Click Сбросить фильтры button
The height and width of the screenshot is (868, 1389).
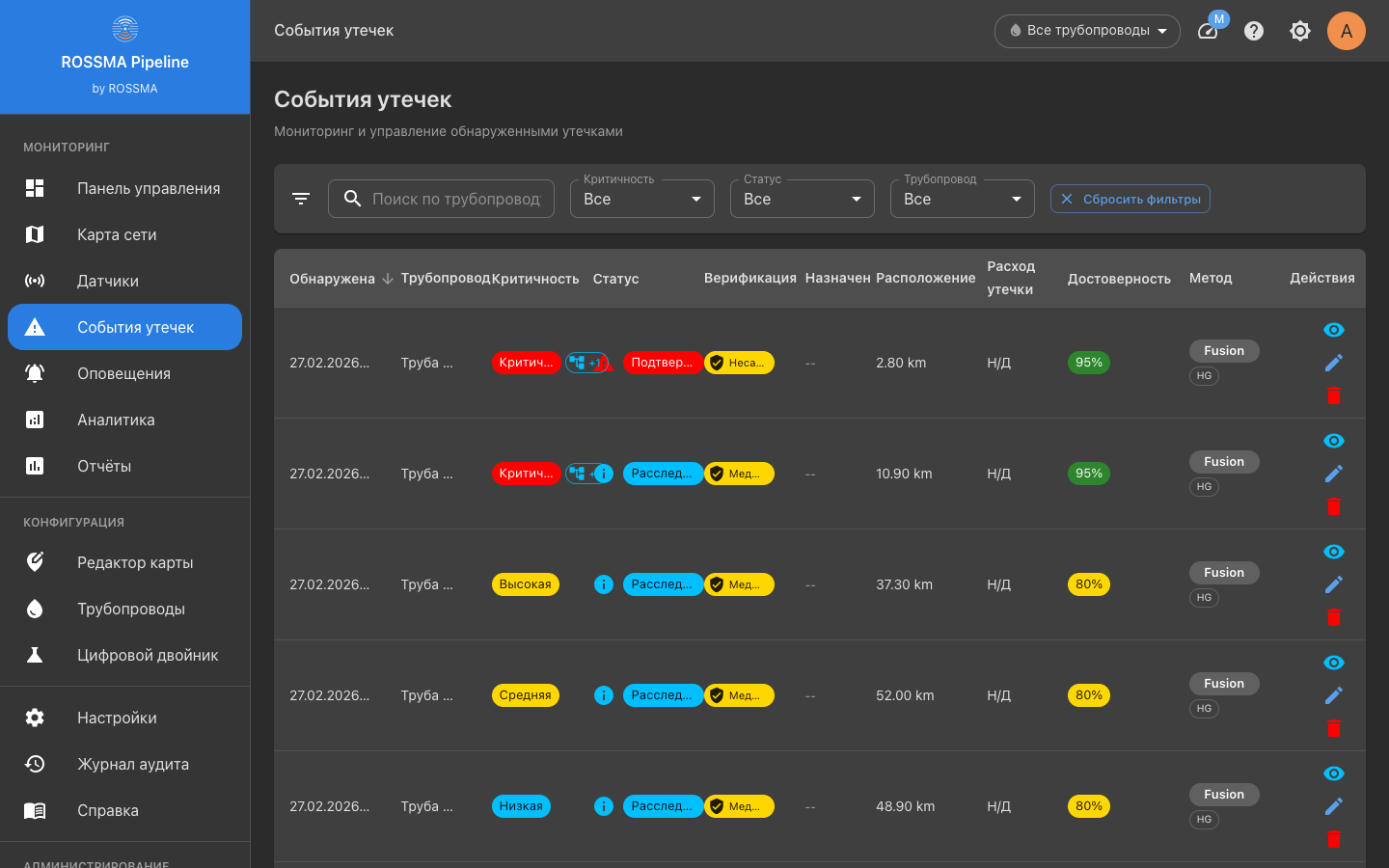coord(1130,199)
